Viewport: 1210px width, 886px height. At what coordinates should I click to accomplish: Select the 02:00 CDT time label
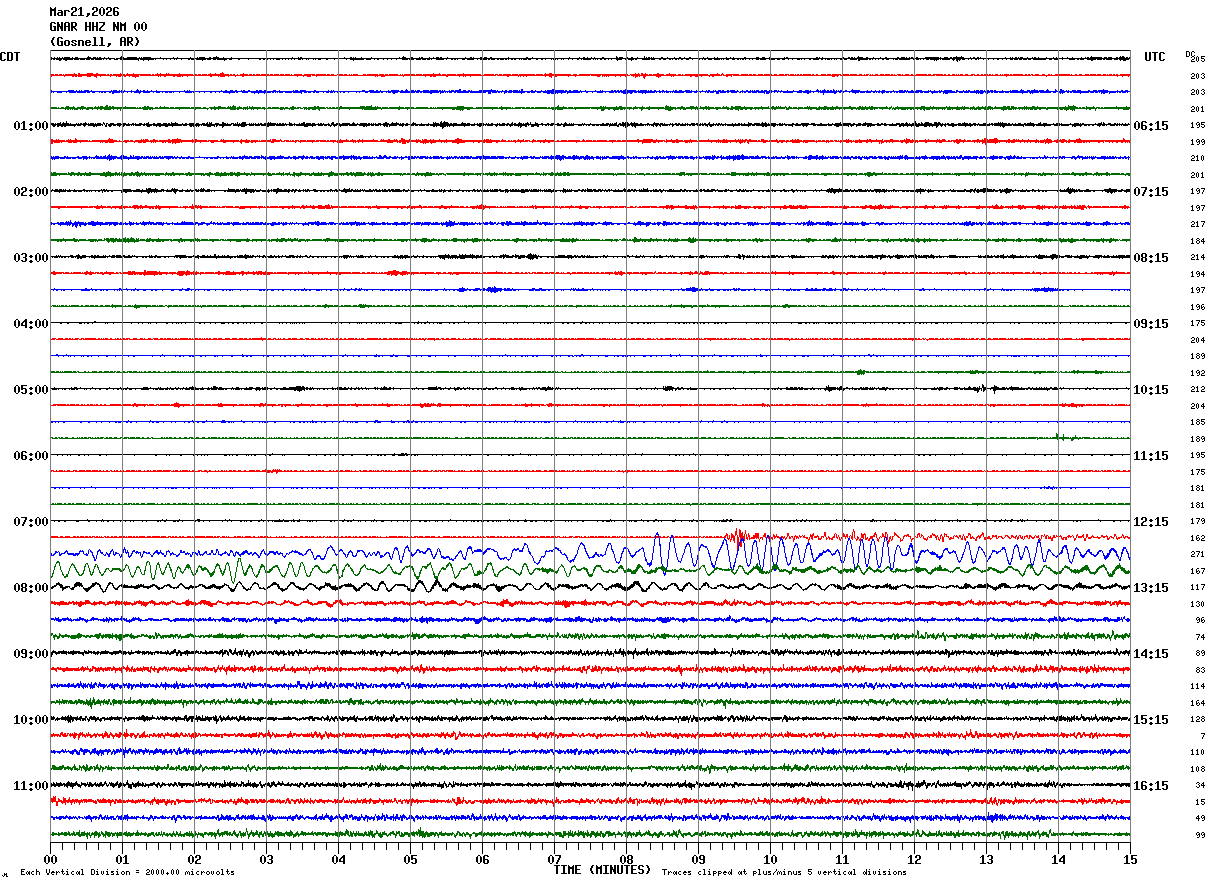pyautogui.click(x=31, y=192)
